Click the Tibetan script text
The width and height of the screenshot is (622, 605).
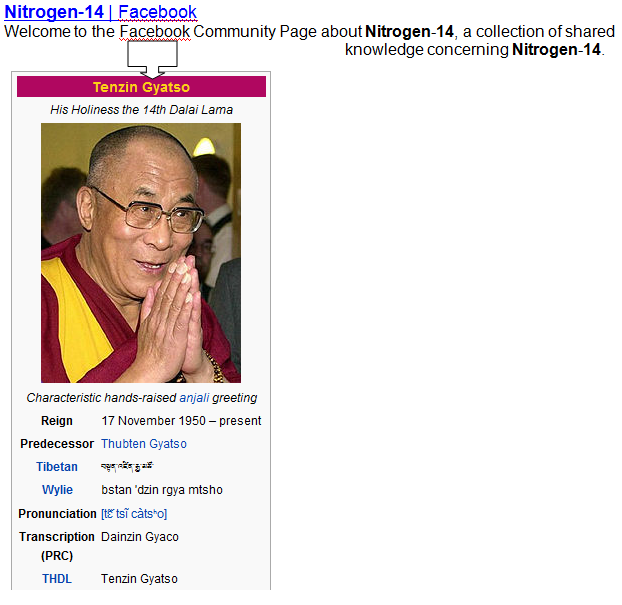[127, 467]
